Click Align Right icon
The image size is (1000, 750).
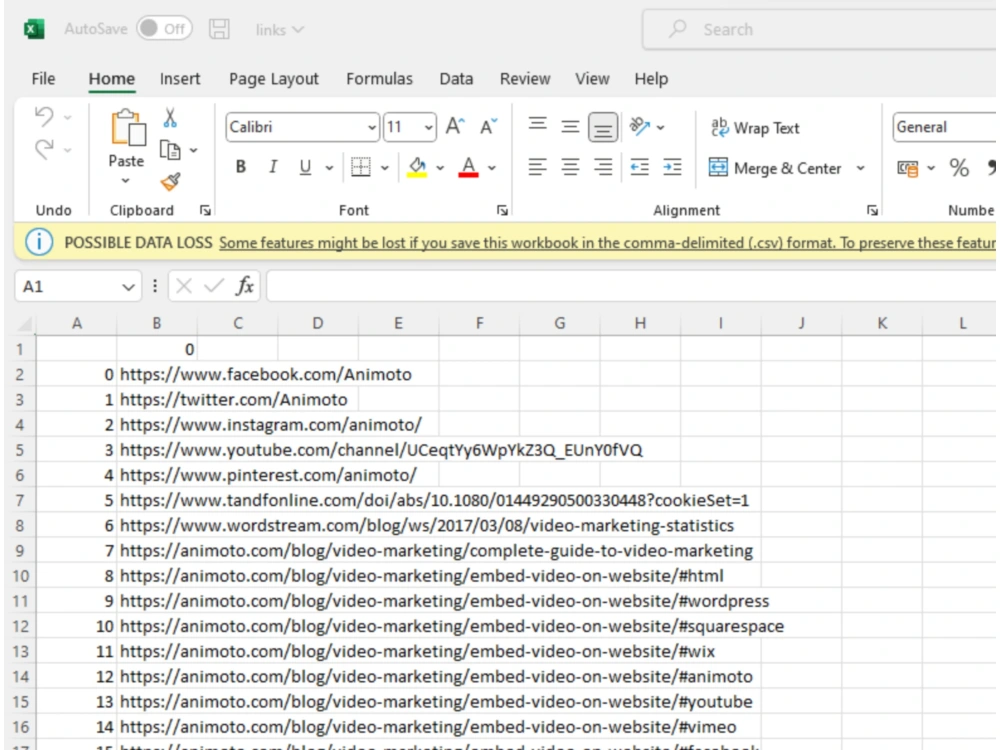click(x=603, y=167)
